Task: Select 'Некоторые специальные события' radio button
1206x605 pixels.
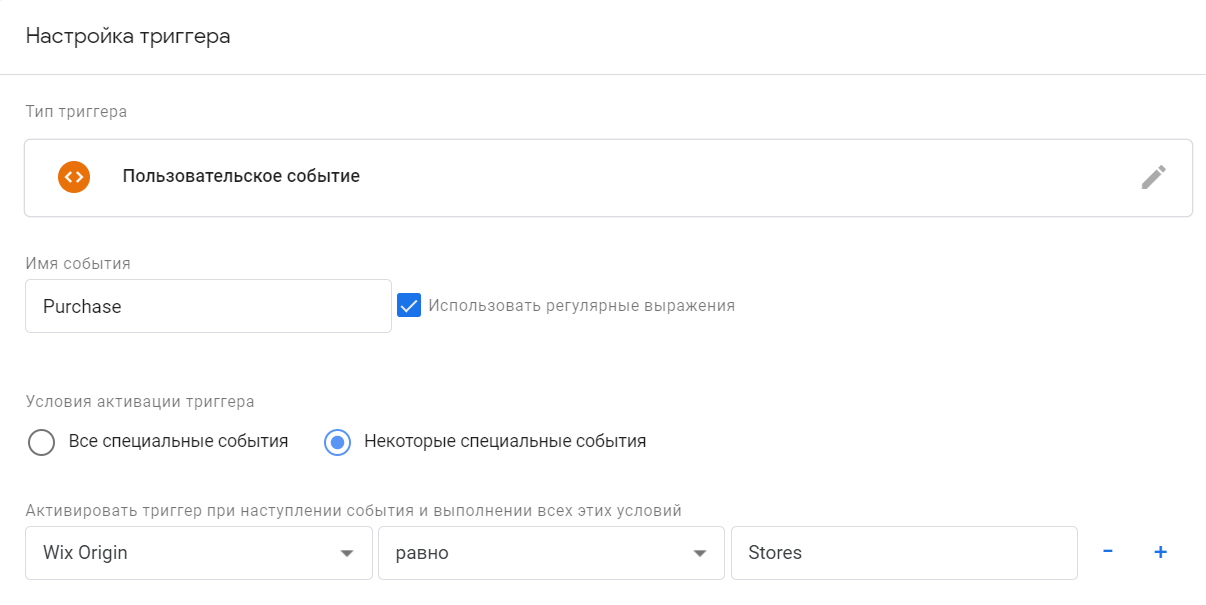Action: (x=338, y=442)
